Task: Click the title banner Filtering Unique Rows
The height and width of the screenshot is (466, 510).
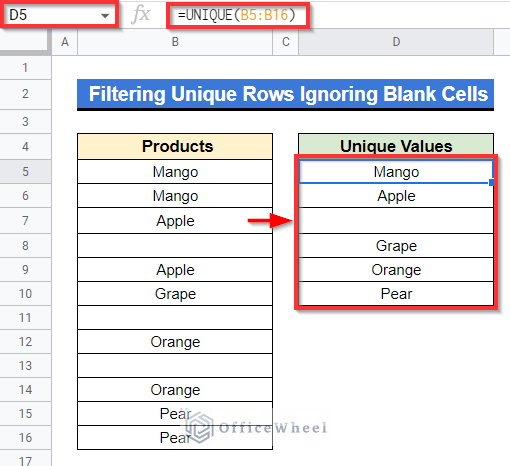Action: tap(285, 94)
